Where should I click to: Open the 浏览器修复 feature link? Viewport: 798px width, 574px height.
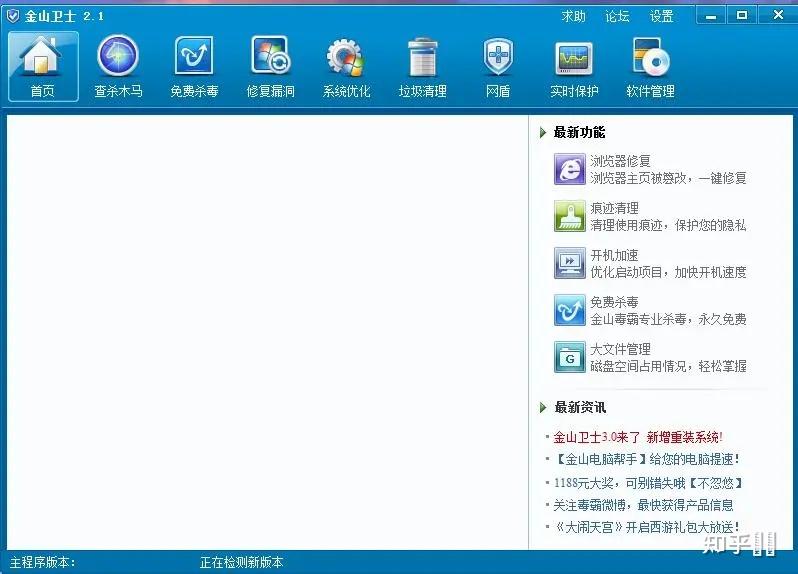point(620,161)
